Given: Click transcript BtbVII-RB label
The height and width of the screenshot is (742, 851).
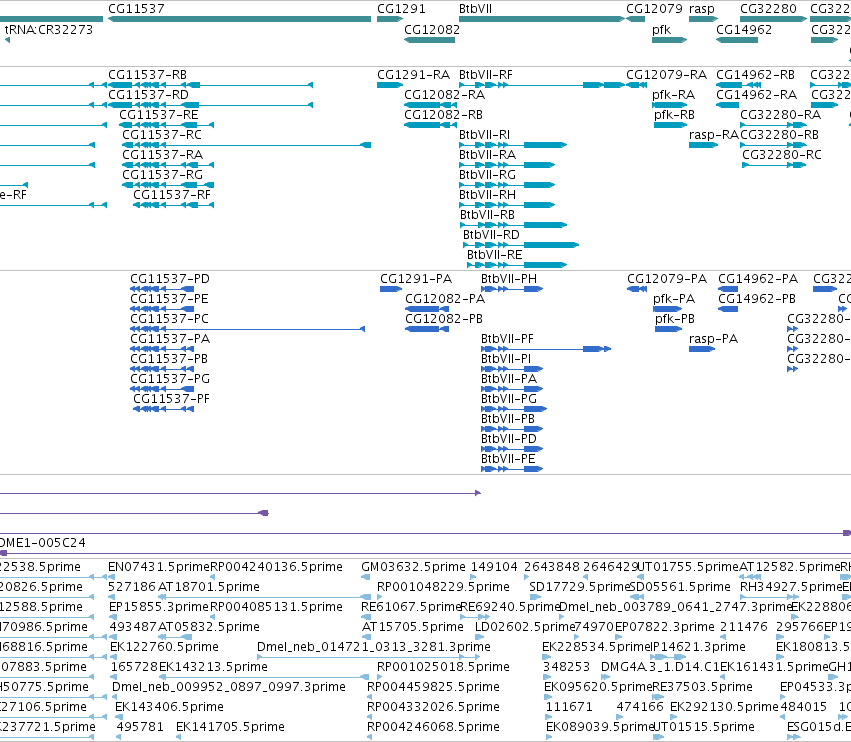Looking at the screenshot, I should [487, 215].
